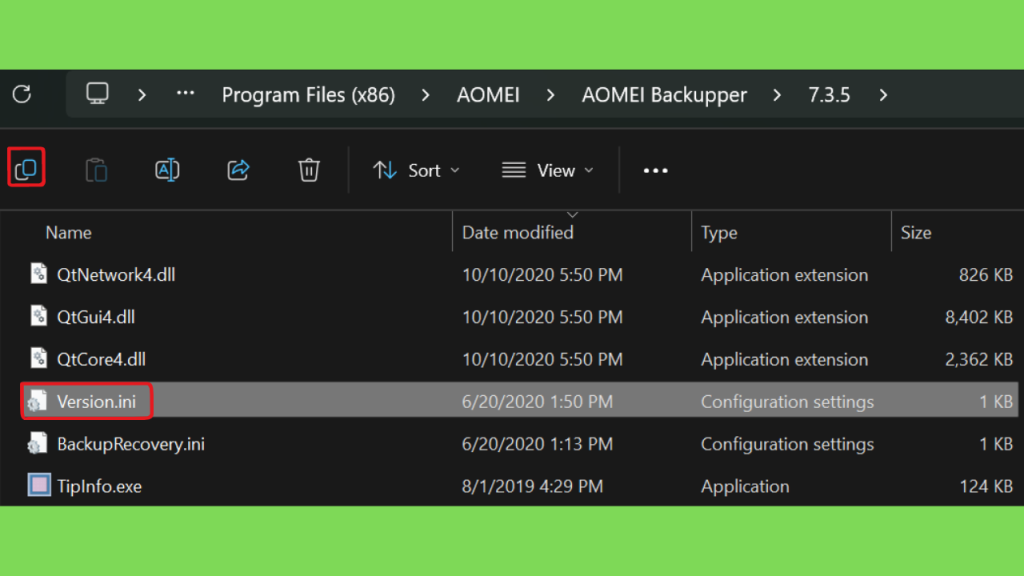Click the Rename toolbar icon
This screenshot has width=1024, height=576.
click(x=167, y=170)
